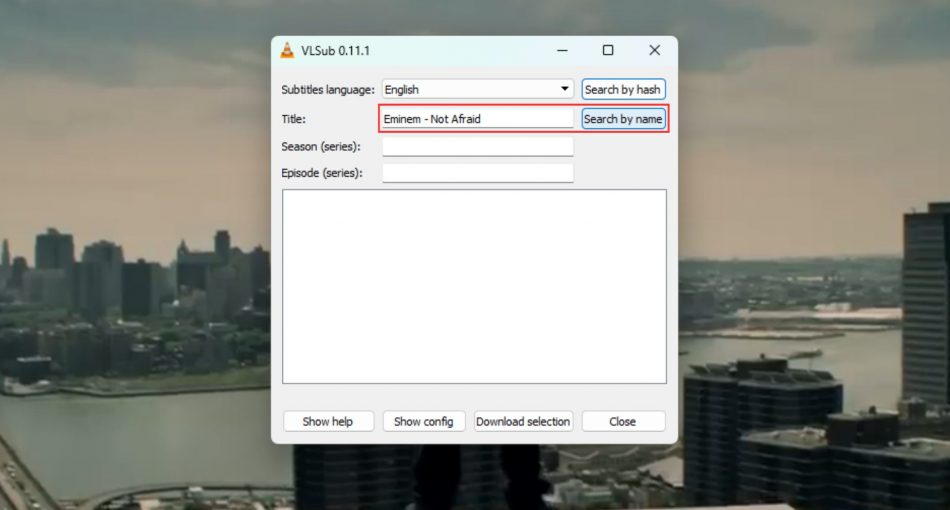The image size is (950, 510).
Task: Click the Episode (series) input field
Action: pyautogui.click(x=477, y=173)
